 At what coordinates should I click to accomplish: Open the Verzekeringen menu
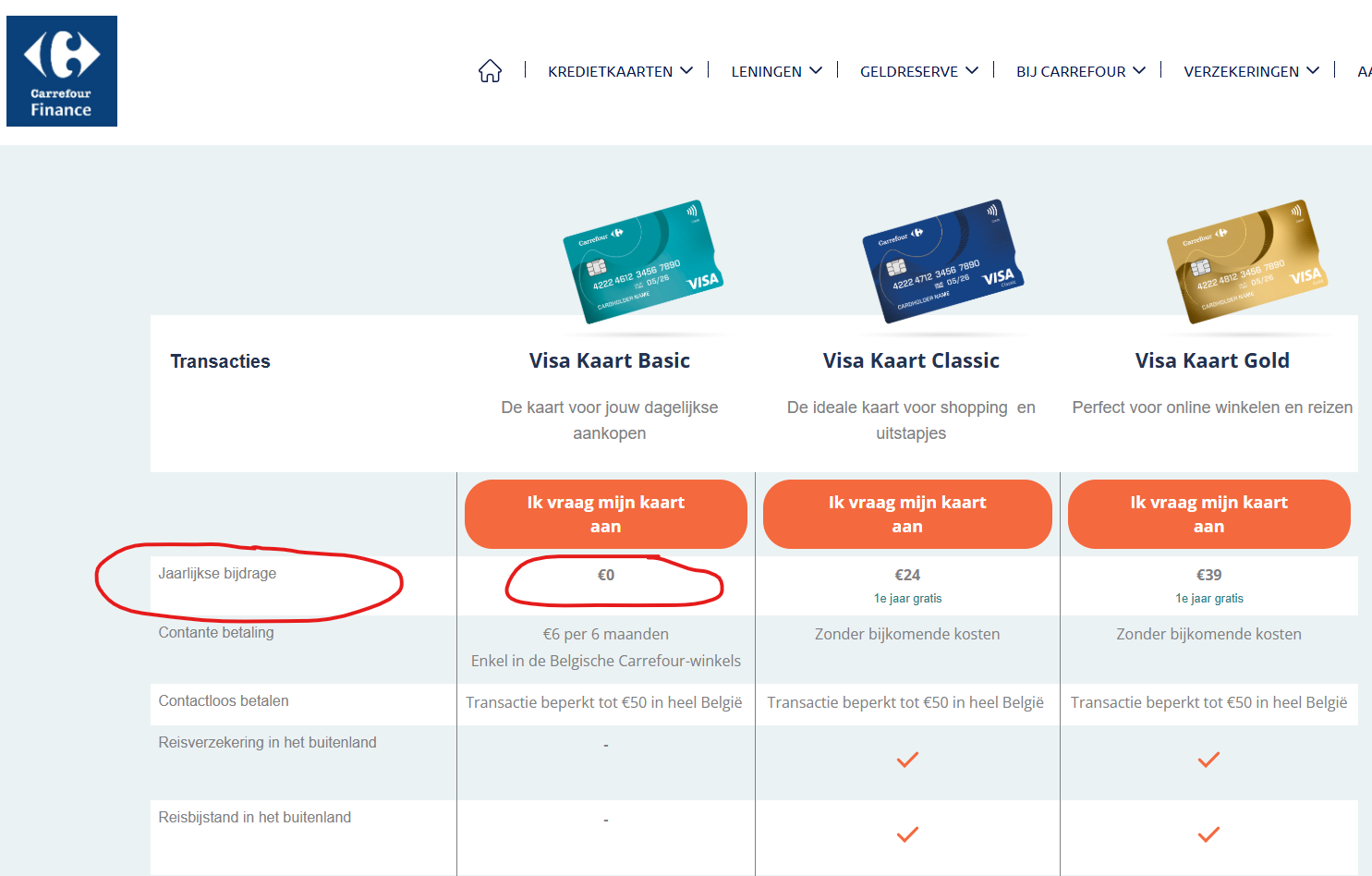point(1251,71)
